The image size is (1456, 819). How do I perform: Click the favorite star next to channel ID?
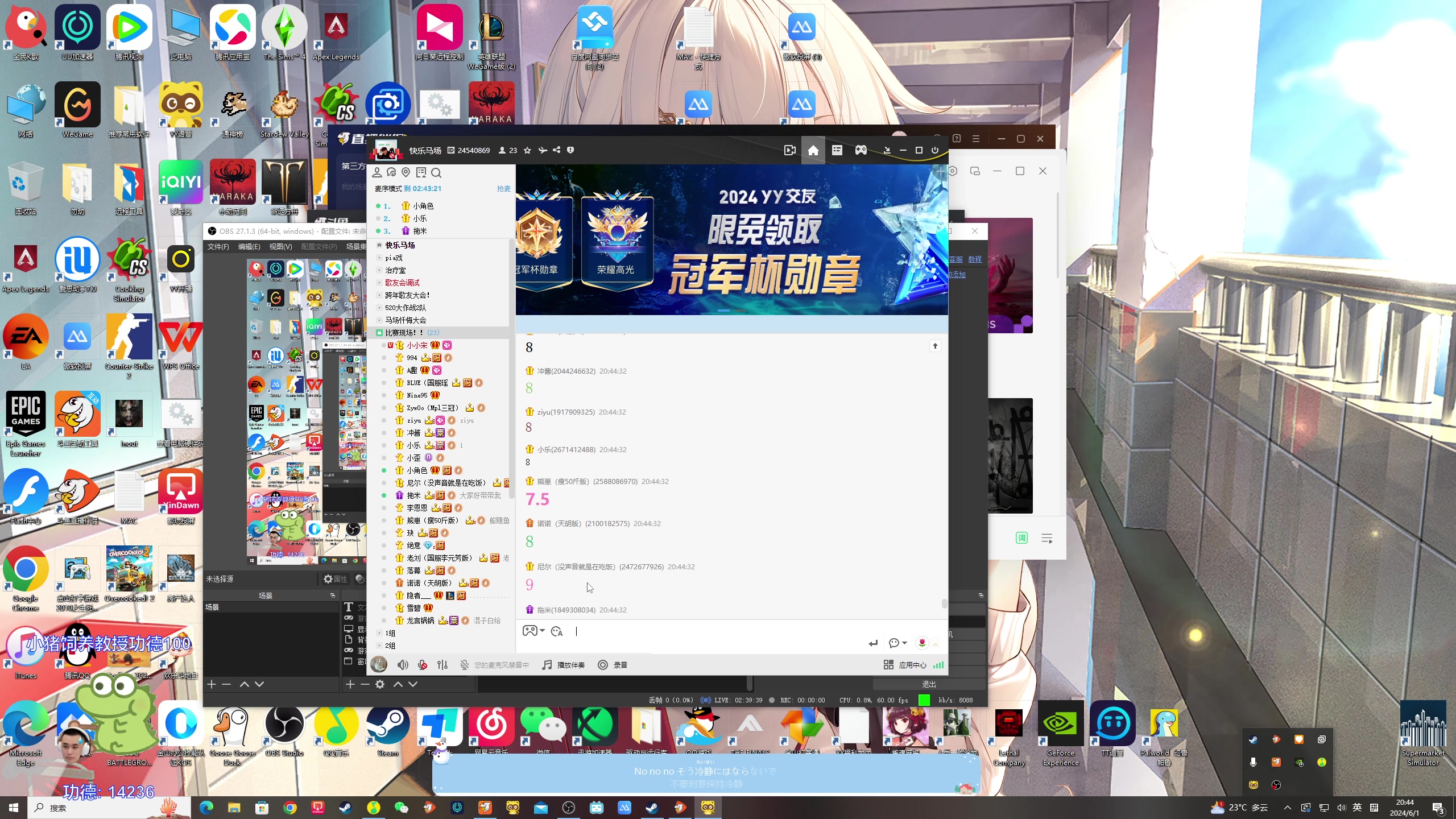[527, 150]
